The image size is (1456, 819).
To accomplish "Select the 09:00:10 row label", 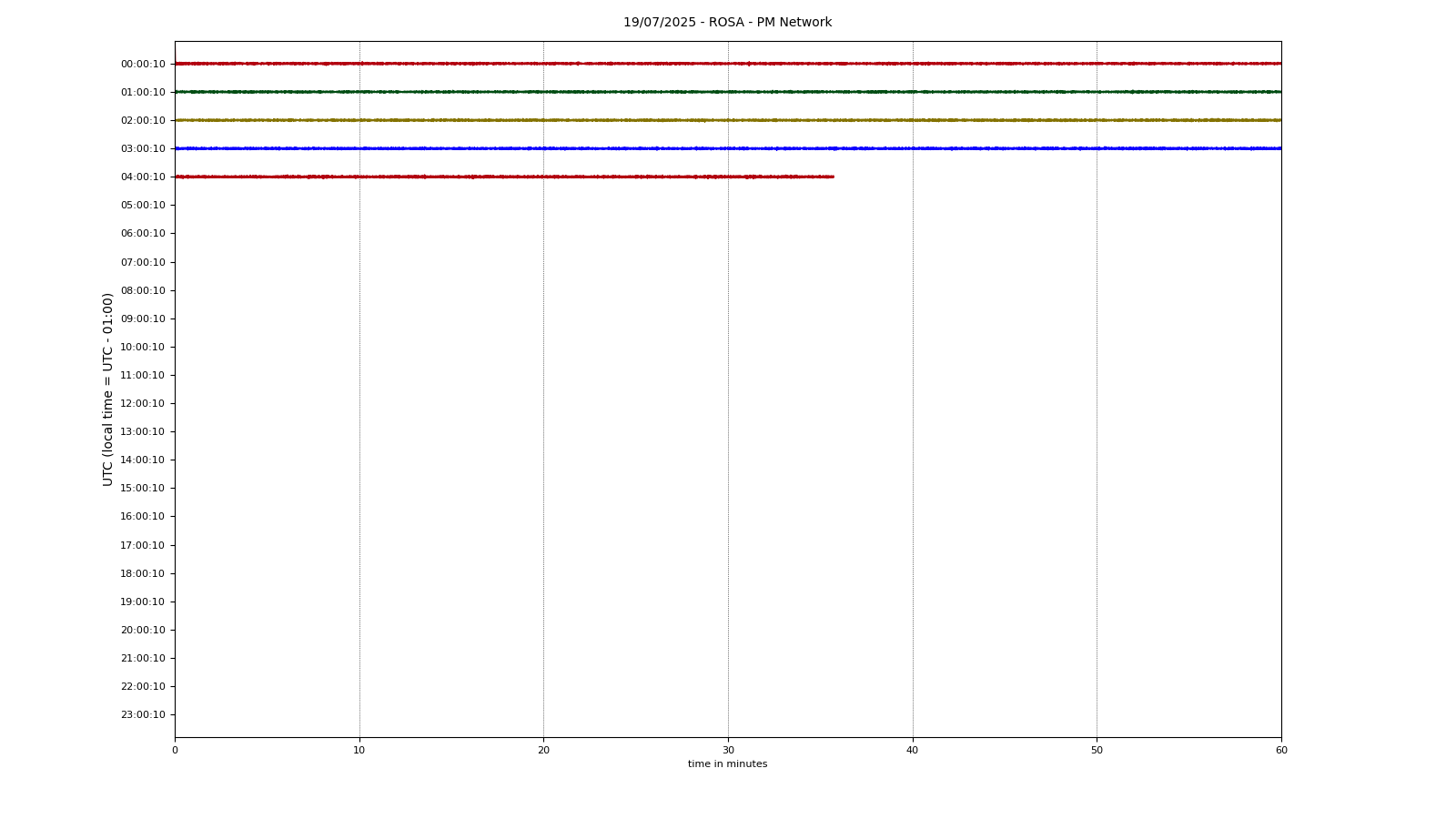I will (143, 318).
